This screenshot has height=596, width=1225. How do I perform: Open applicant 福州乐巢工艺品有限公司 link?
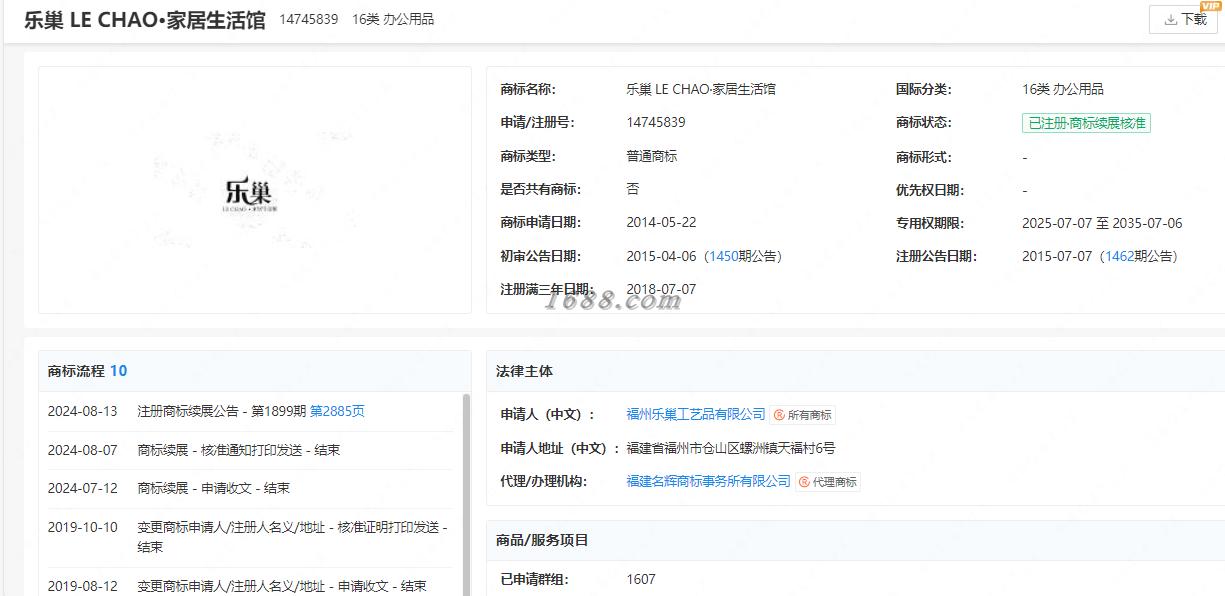[695, 414]
